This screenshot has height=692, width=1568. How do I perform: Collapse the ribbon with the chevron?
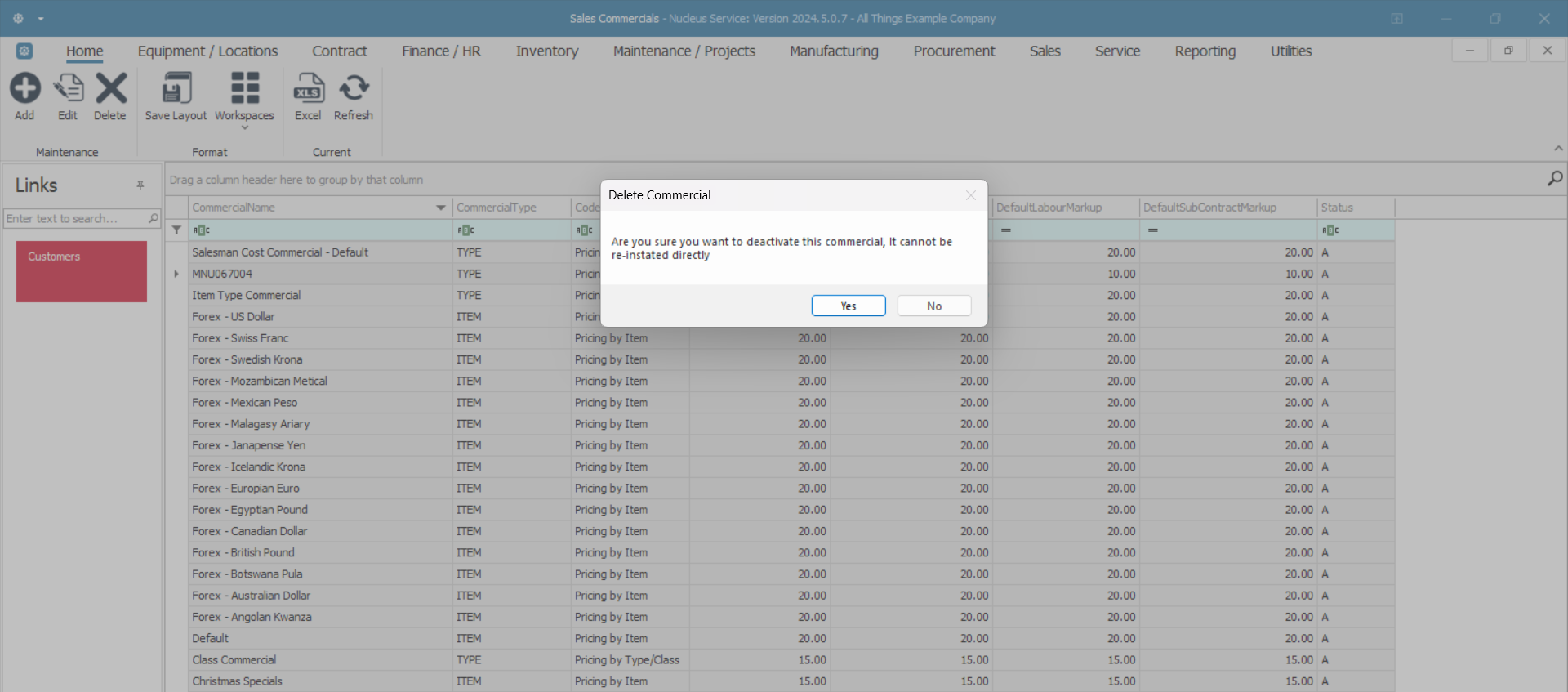point(1558,149)
